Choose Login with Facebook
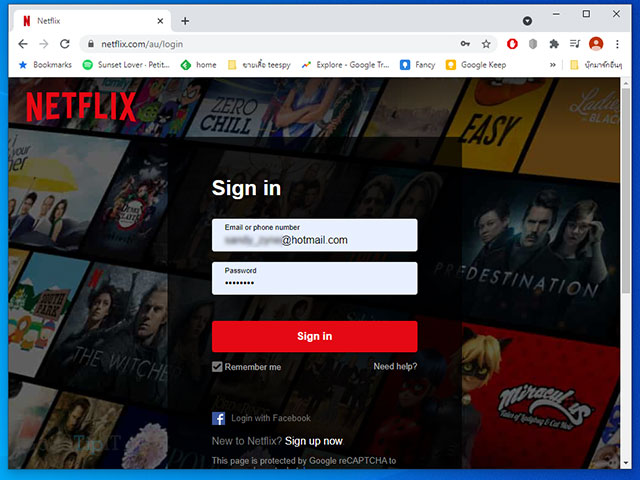 click(x=271, y=418)
